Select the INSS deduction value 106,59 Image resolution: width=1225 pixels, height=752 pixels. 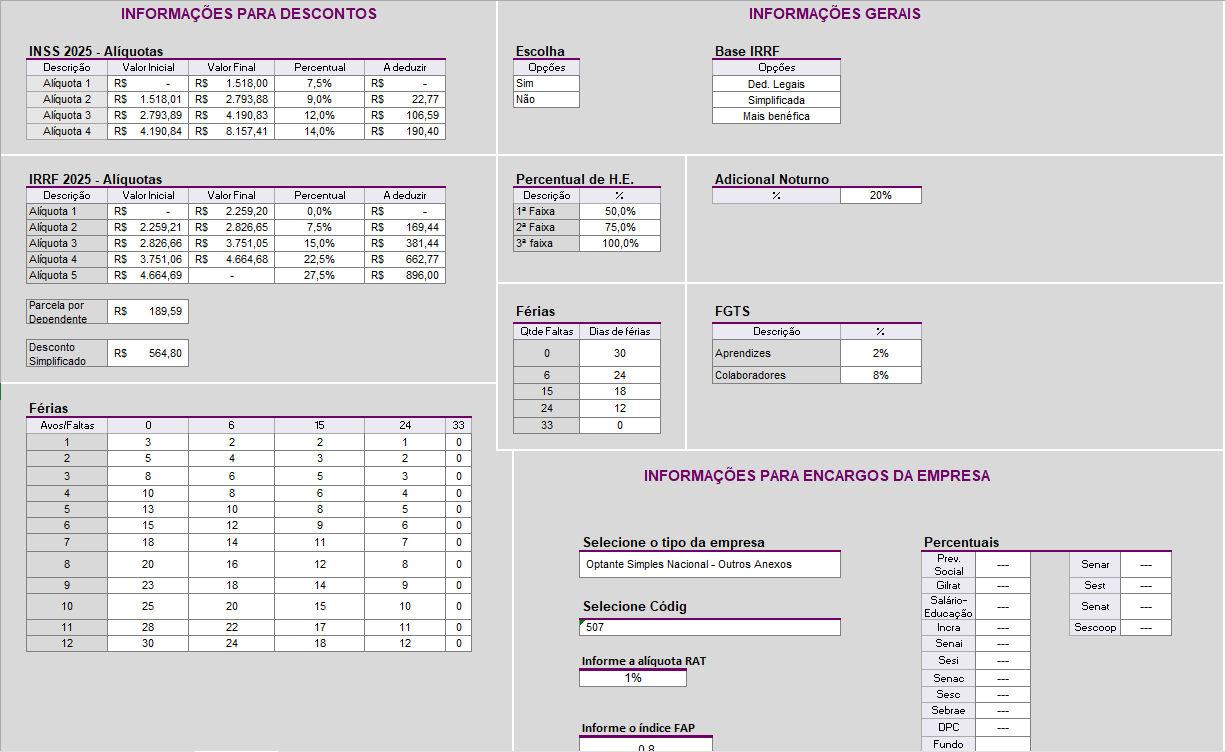405,115
